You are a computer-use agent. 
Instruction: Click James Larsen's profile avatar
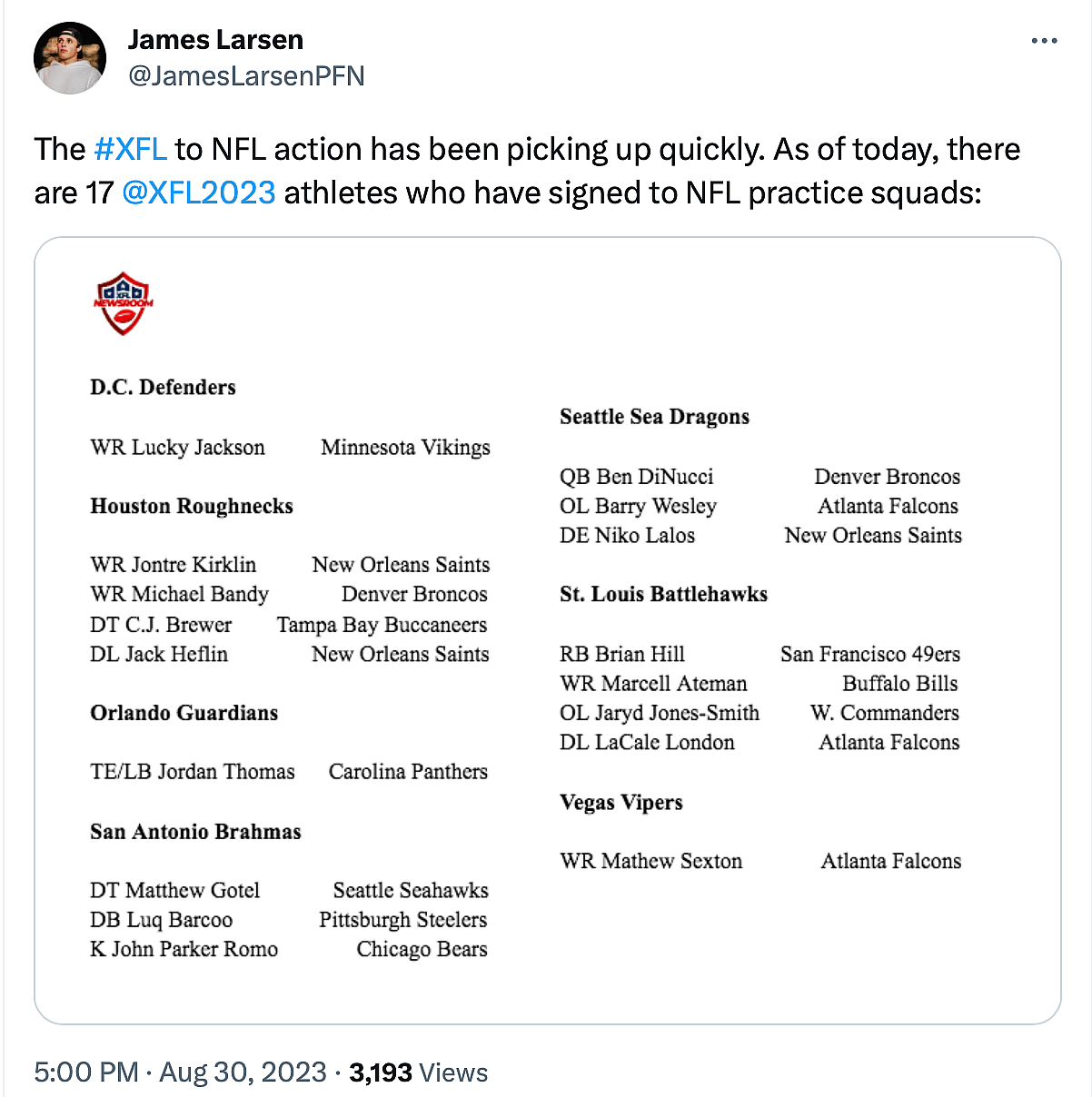coord(70,58)
